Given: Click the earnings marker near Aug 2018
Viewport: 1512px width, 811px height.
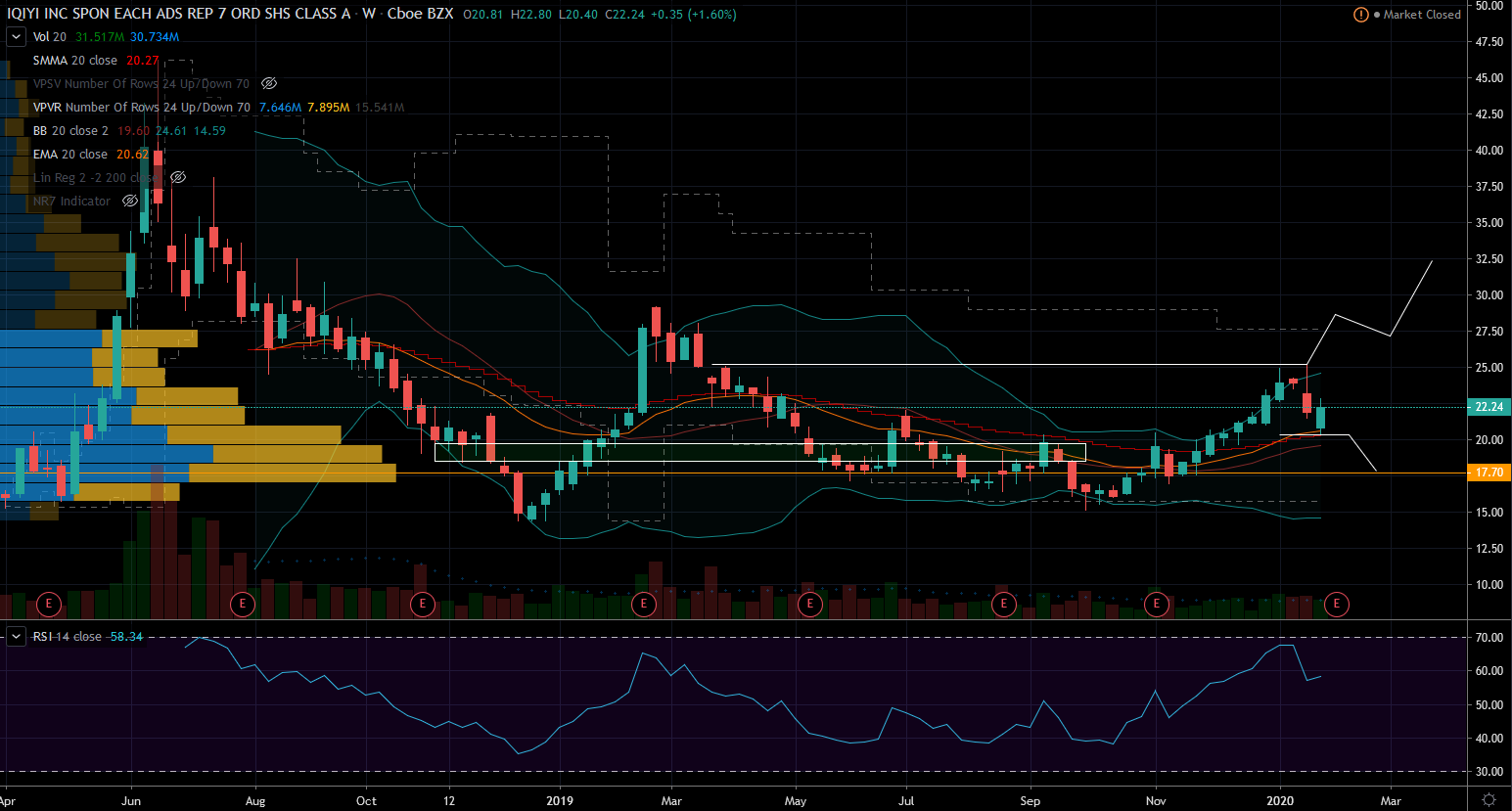Looking at the screenshot, I should tap(242, 604).
